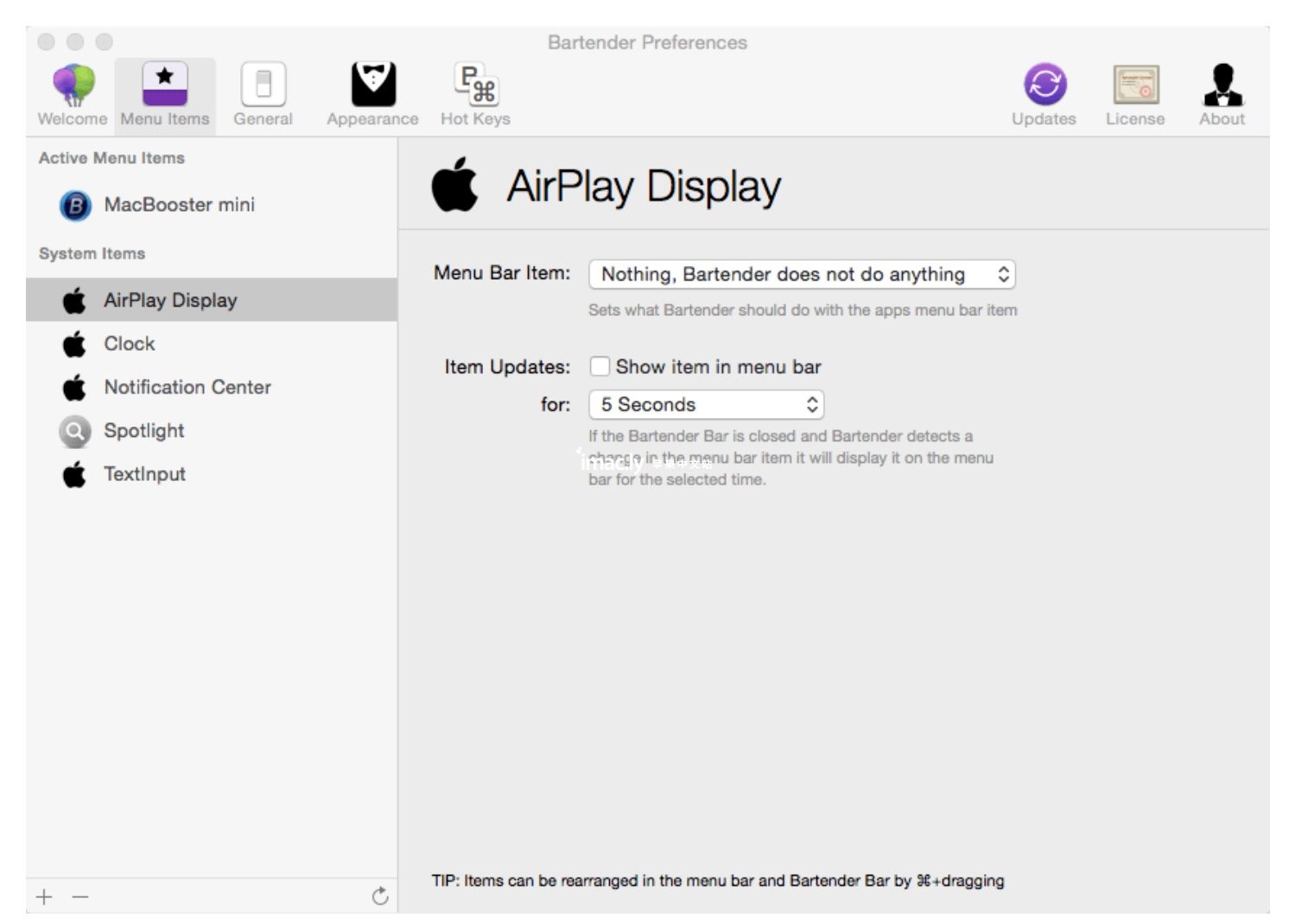1289x924 pixels.
Task: Click the Menu Items tab label
Action: click(x=165, y=119)
